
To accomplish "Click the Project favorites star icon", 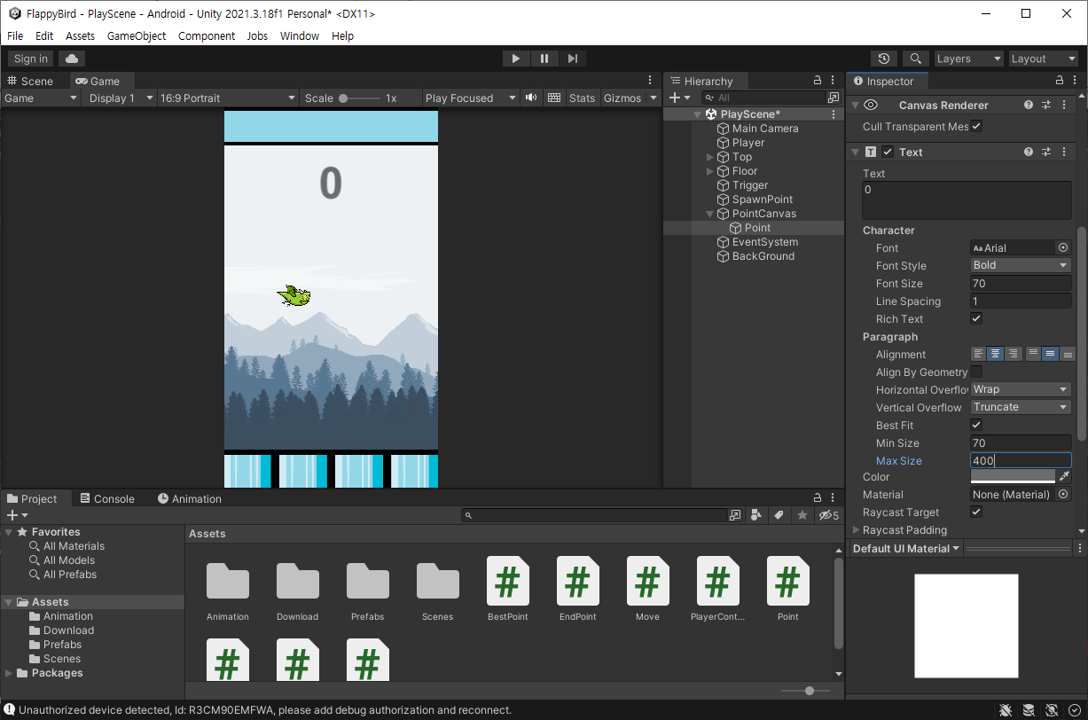I will point(802,515).
